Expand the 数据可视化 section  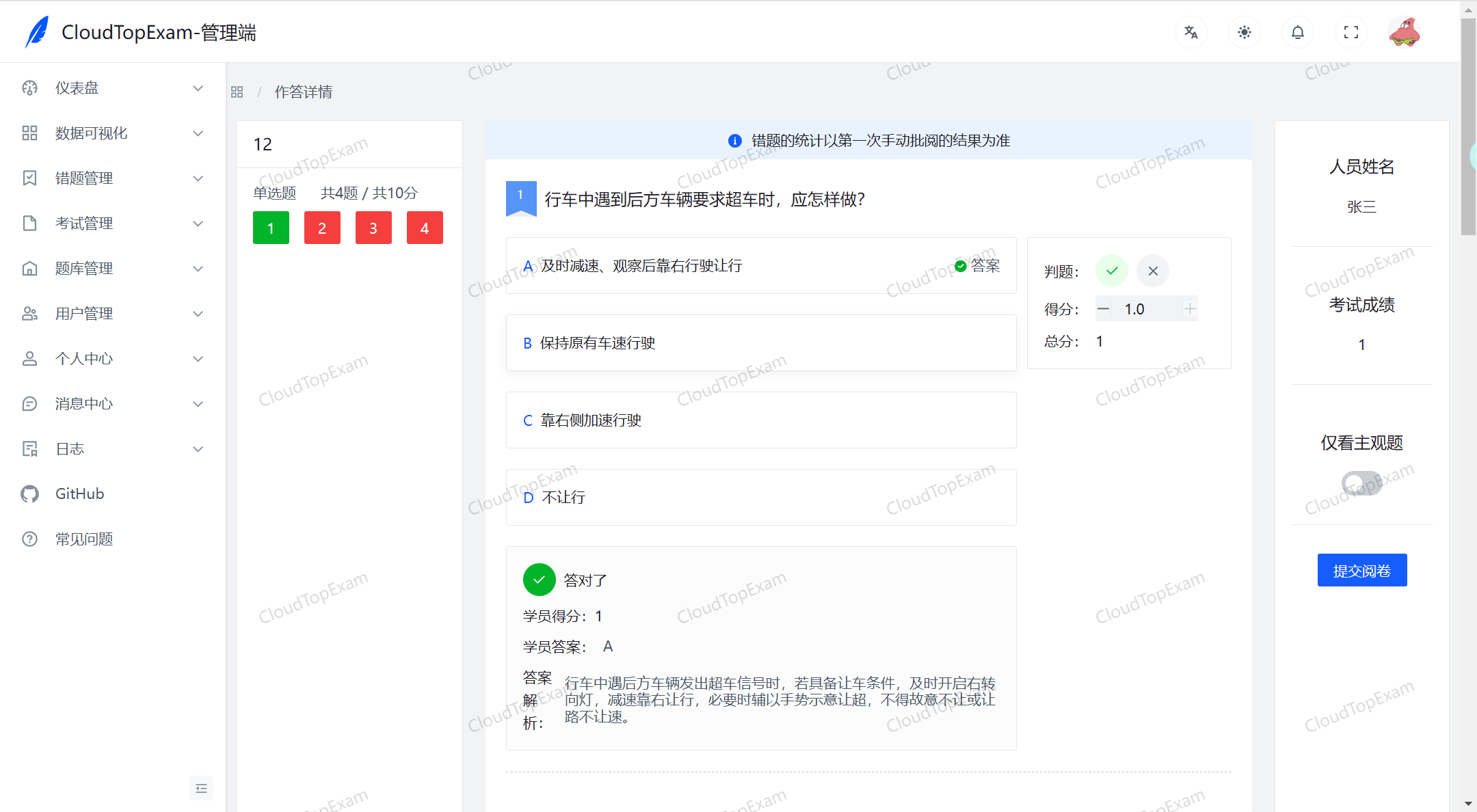tap(91, 133)
